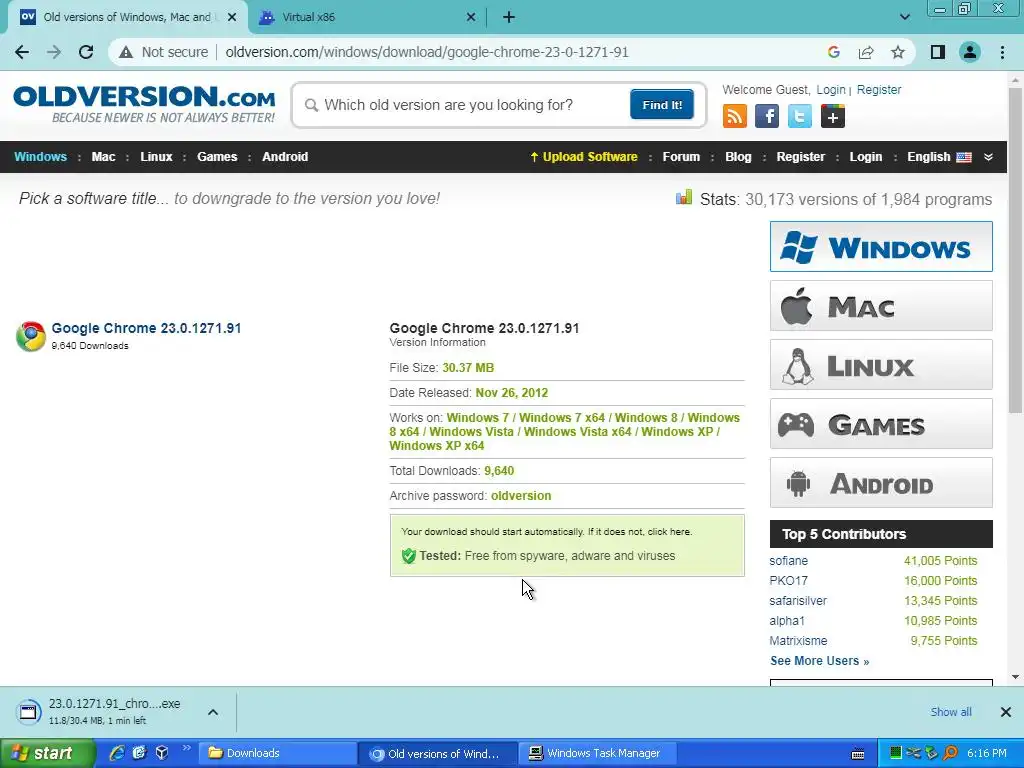Select the Games nav item
The height and width of the screenshot is (768, 1024).
[217, 157]
